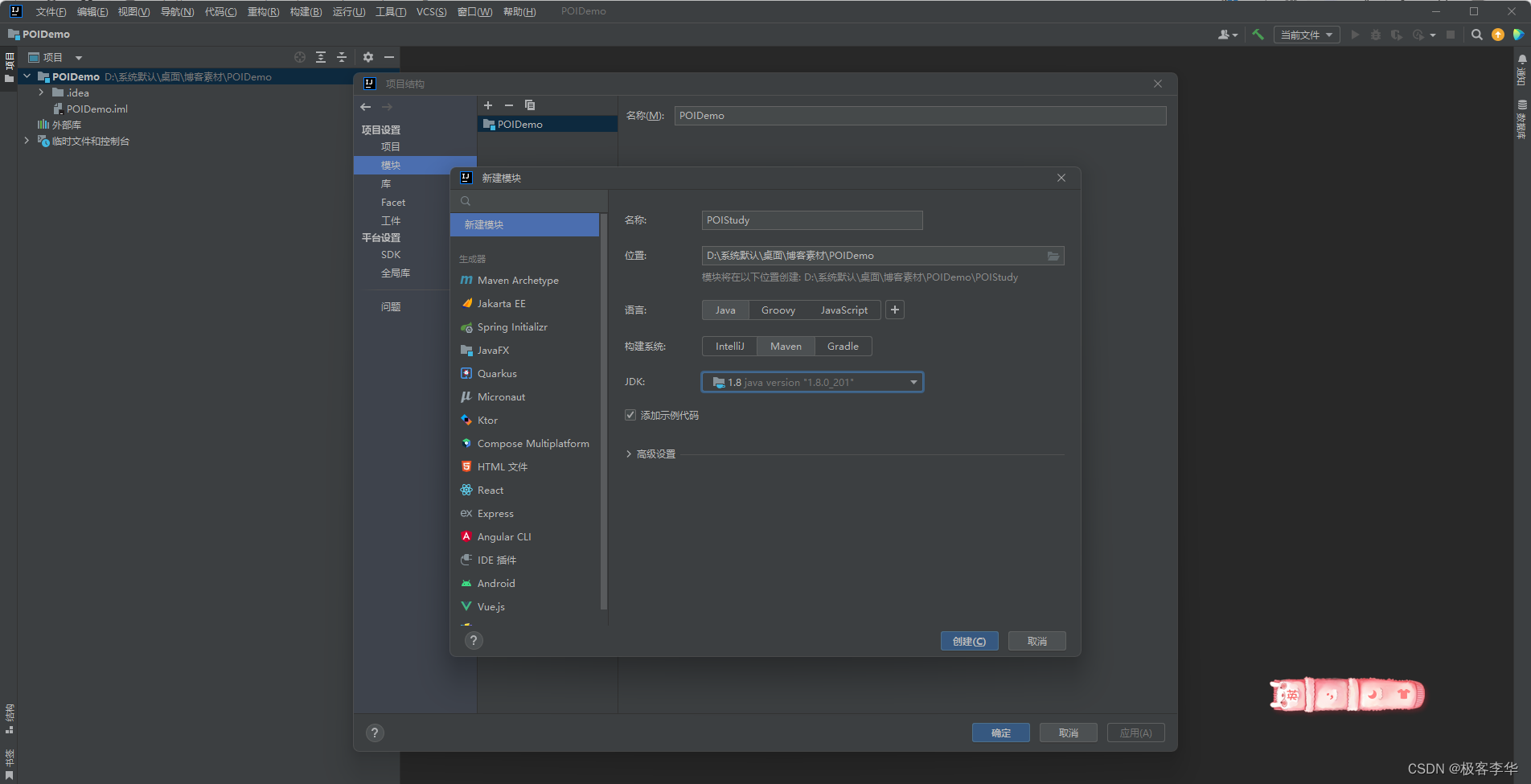Click the Build hammer icon in toolbar
1531x784 pixels.
tap(1258, 35)
